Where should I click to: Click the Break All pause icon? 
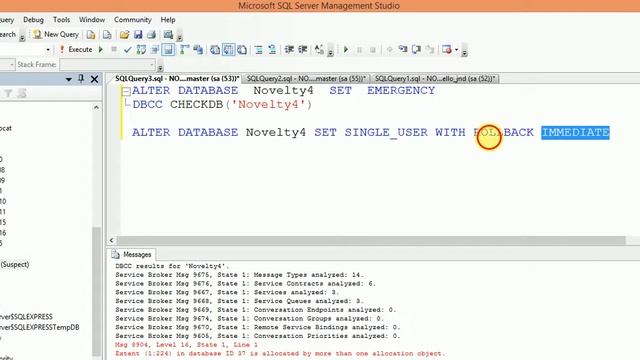(360, 50)
